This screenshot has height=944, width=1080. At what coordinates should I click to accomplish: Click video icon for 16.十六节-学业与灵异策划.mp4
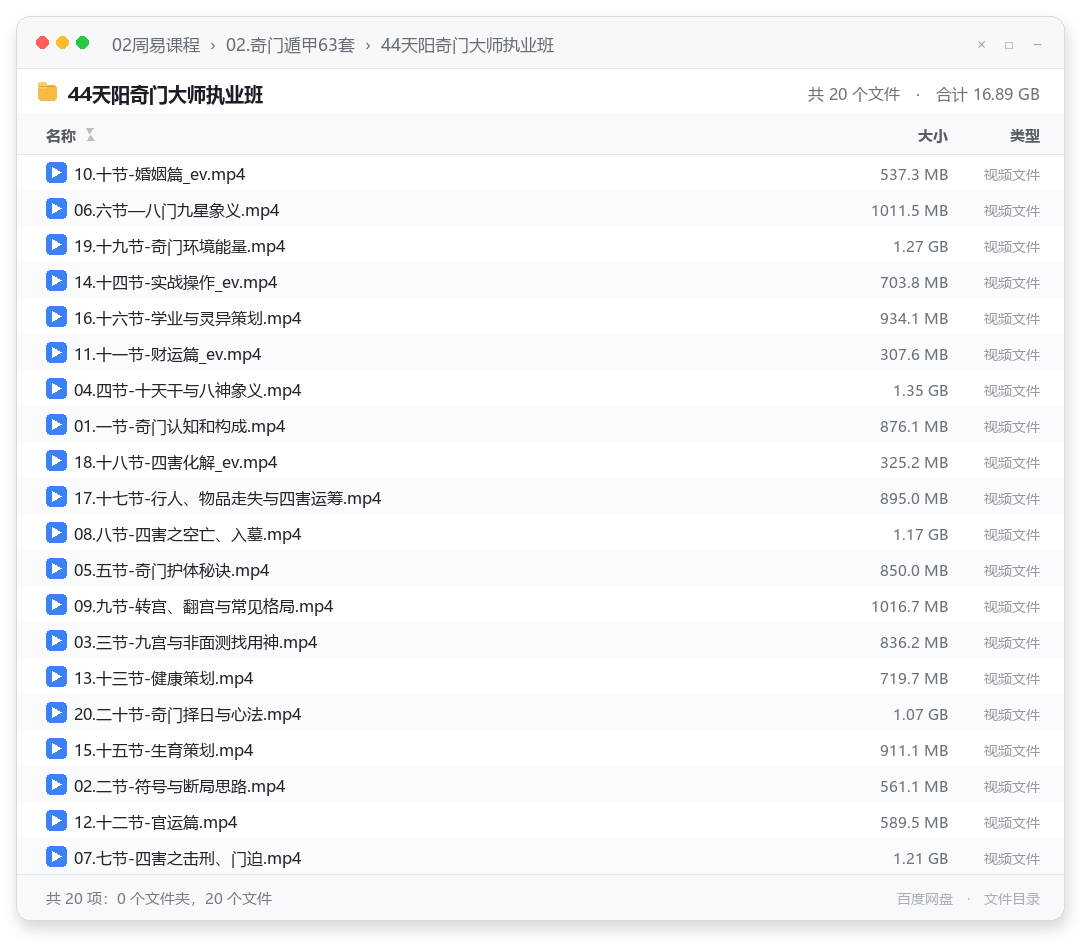click(x=56, y=317)
